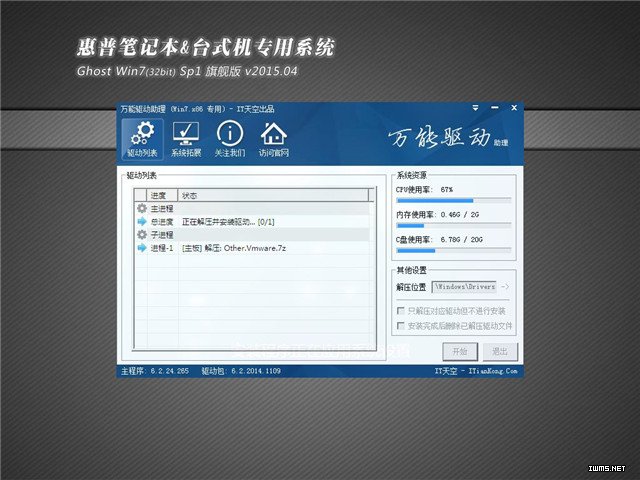Click the 进程-1 row label
Image resolution: width=640 pixels, height=480 pixels.
(162, 248)
